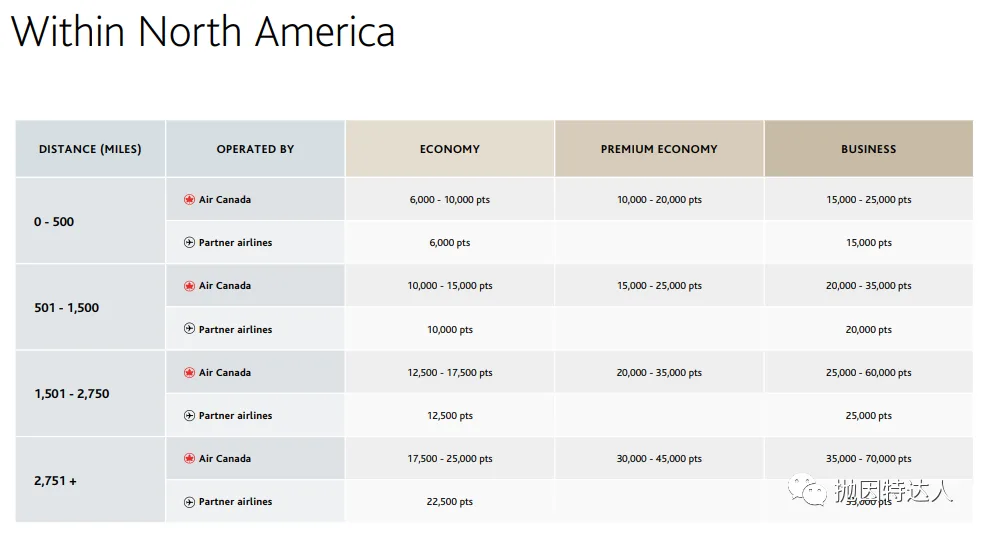Screen dimensions: 985x534
Task: Click Air Canada maple leaf icon in 1,501 - 2,750 row
Action: 189,373
